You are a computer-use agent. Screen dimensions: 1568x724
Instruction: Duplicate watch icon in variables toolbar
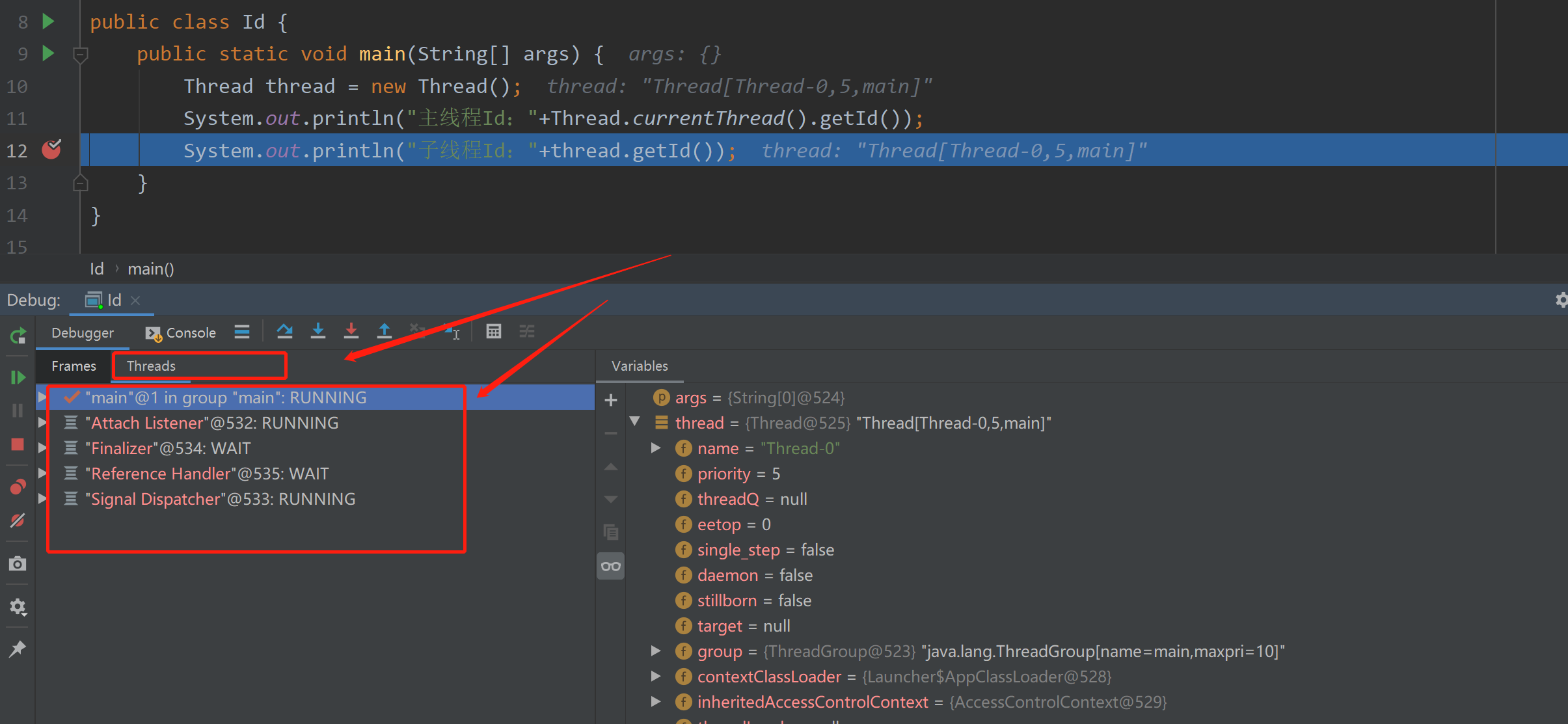[611, 532]
